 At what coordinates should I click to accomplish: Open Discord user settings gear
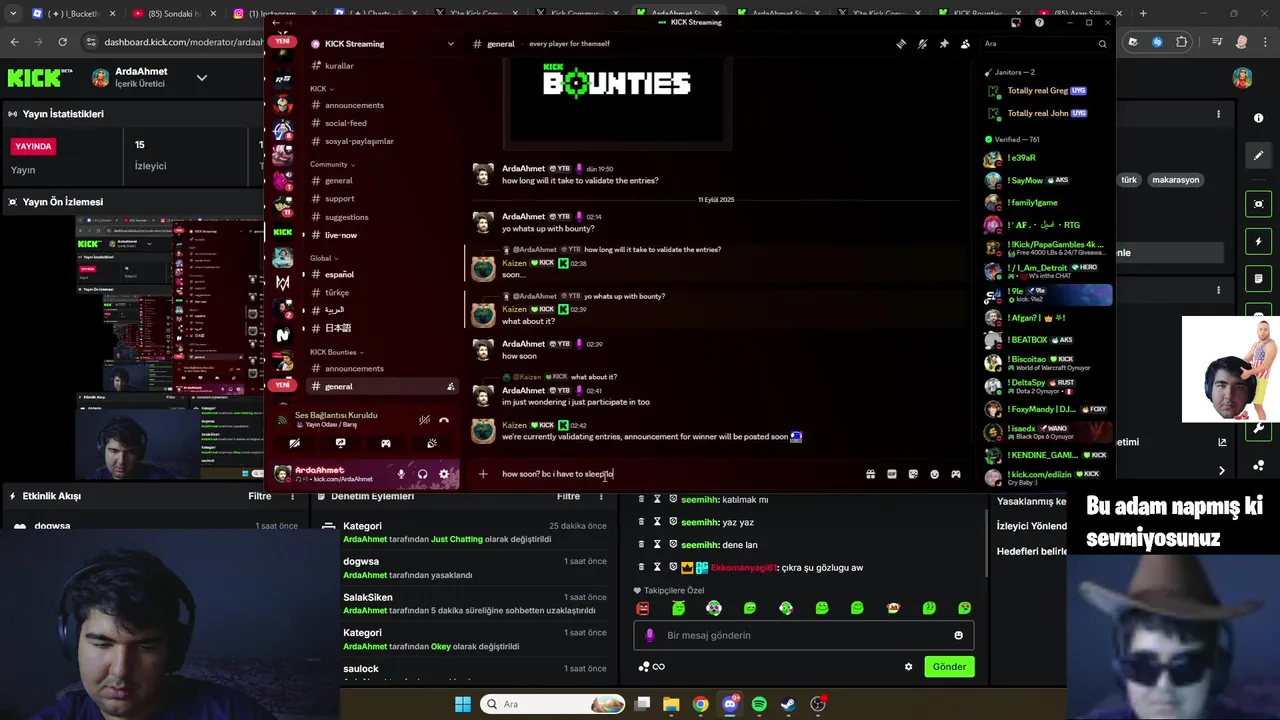click(444, 474)
